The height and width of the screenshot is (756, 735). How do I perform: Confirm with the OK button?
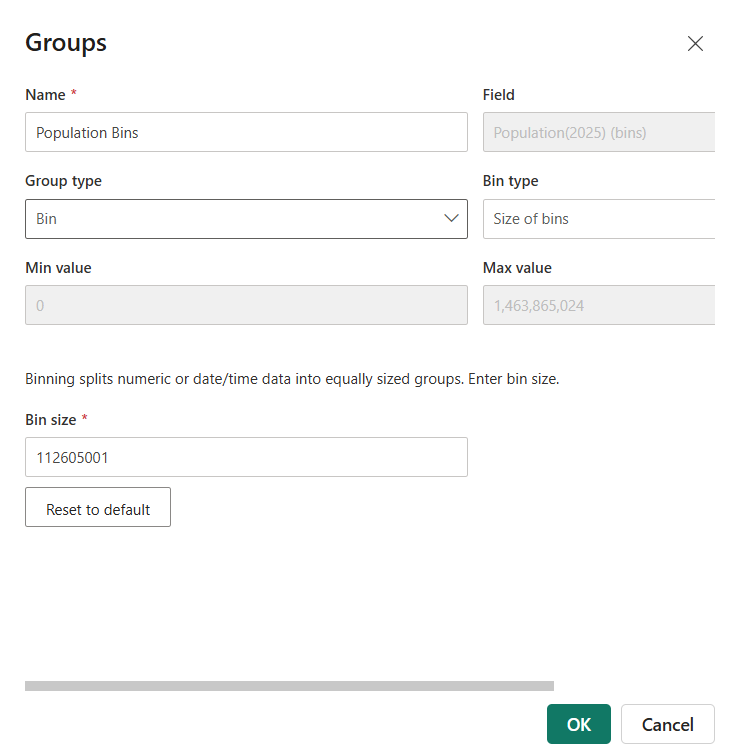(x=579, y=724)
